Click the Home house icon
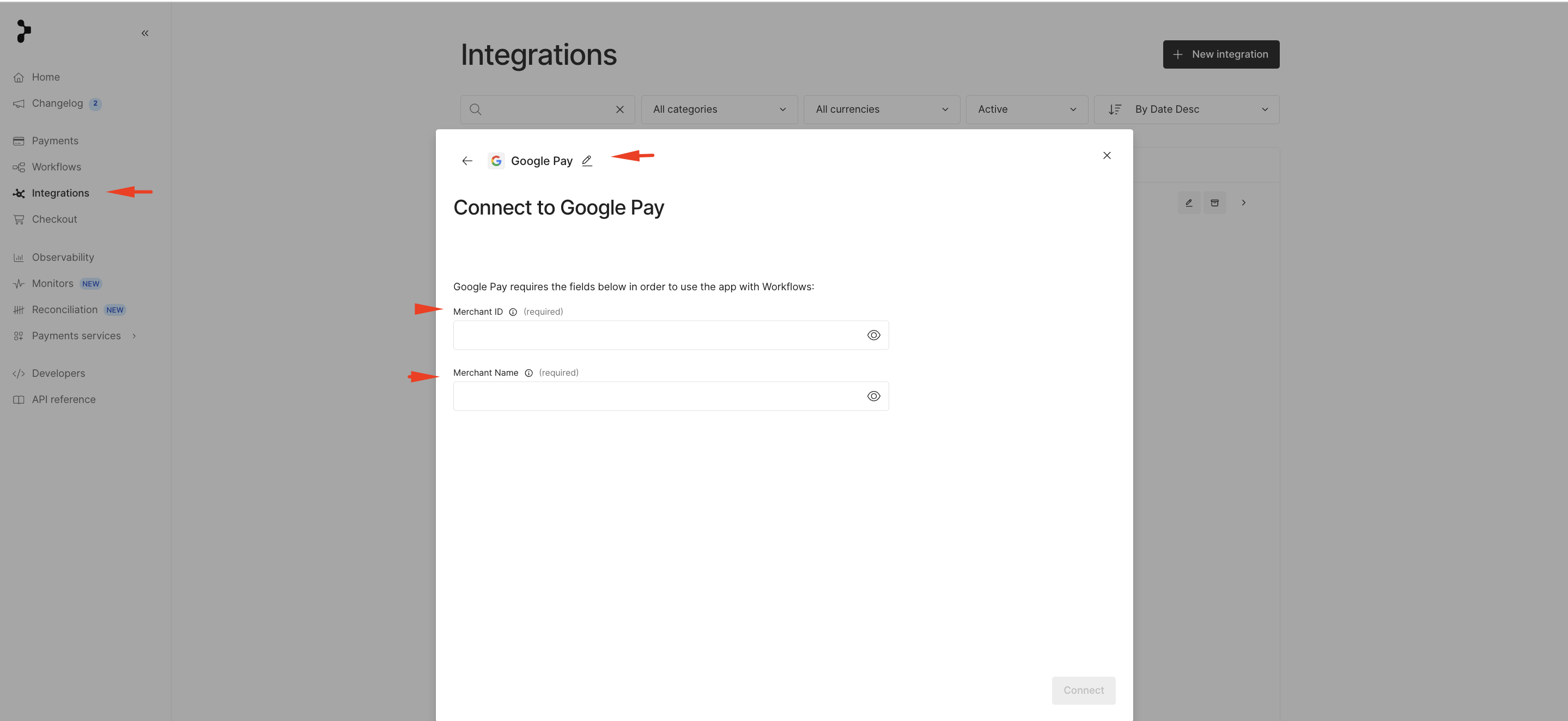Image resolution: width=1568 pixels, height=721 pixels. pyautogui.click(x=19, y=77)
